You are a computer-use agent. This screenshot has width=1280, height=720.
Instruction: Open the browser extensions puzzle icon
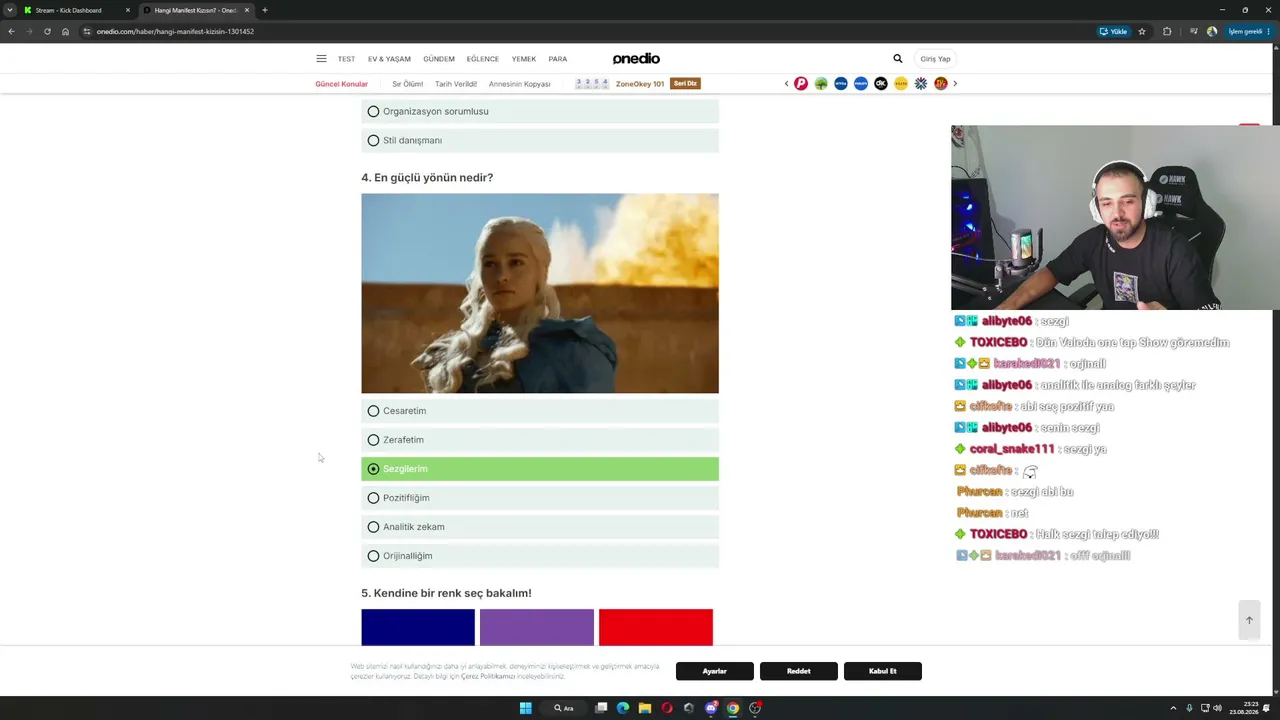click(x=1167, y=31)
